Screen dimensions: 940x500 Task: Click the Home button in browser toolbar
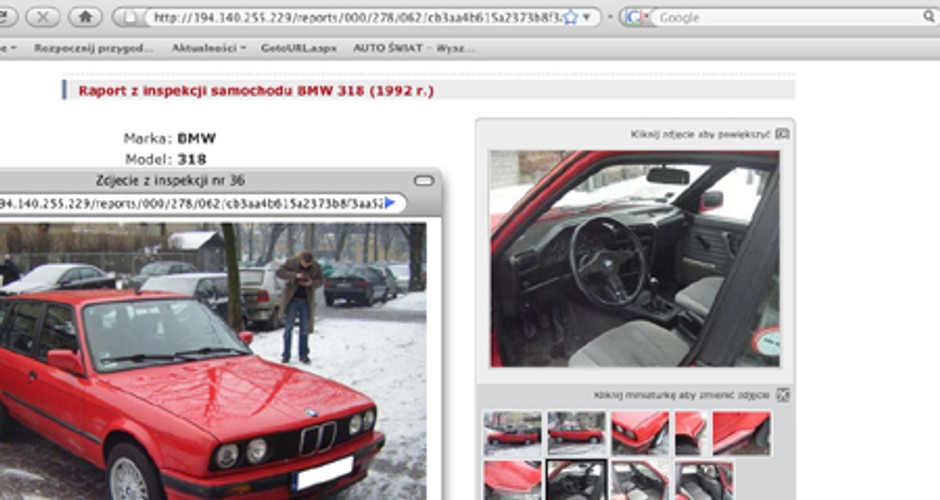tap(85, 17)
